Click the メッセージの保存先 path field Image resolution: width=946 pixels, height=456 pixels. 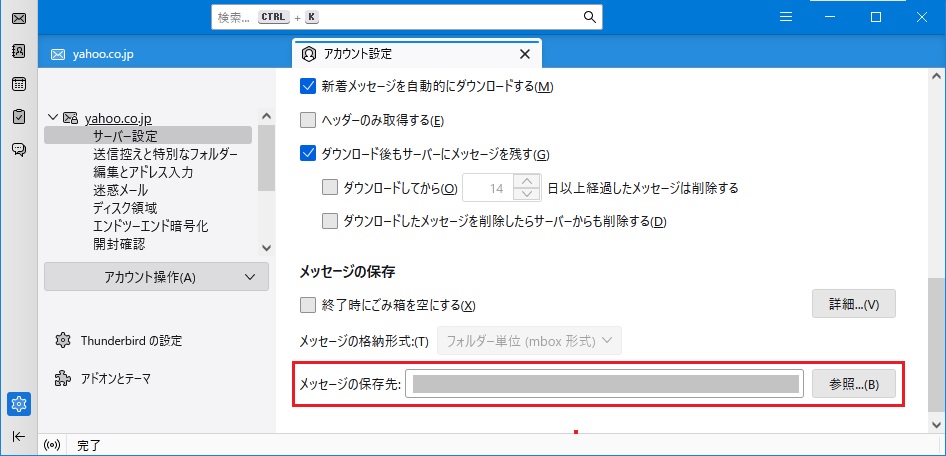(604, 385)
